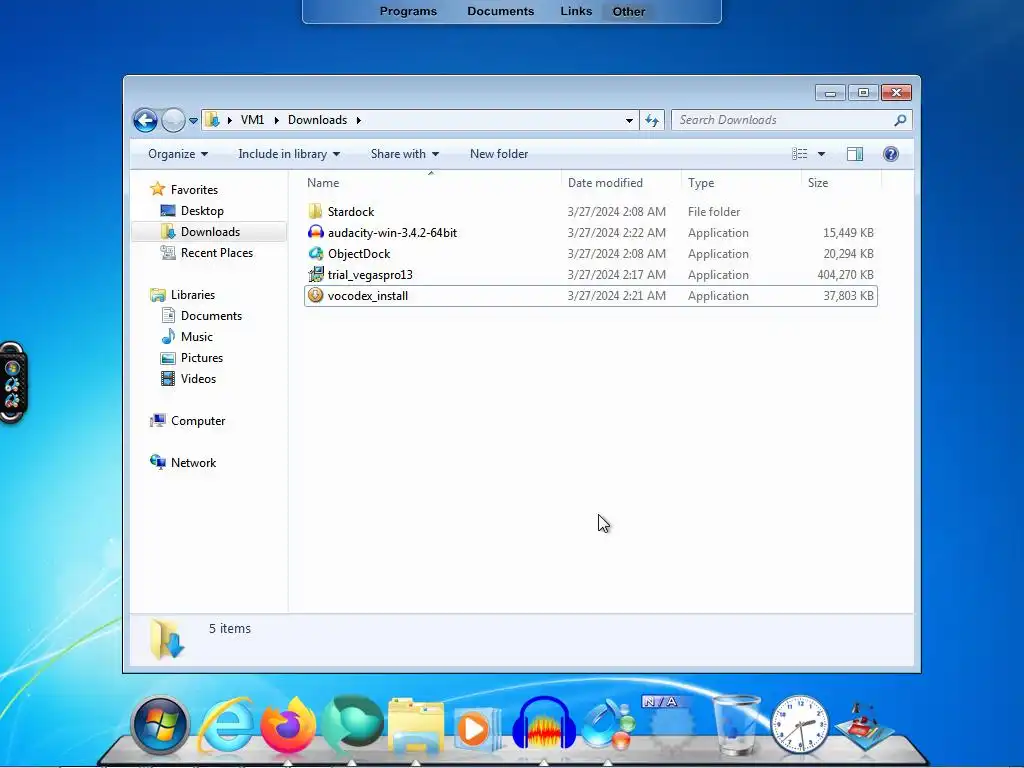The height and width of the screenshot is (768, 1024).
Task: Open the file folder icon in dock
Action: (x=416, y=725)
